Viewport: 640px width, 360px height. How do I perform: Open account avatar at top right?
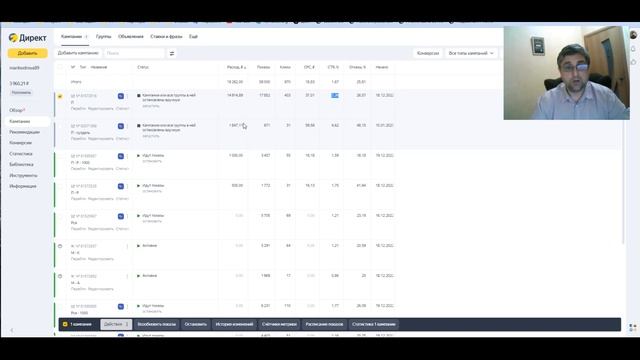click(x=633, y=35)
